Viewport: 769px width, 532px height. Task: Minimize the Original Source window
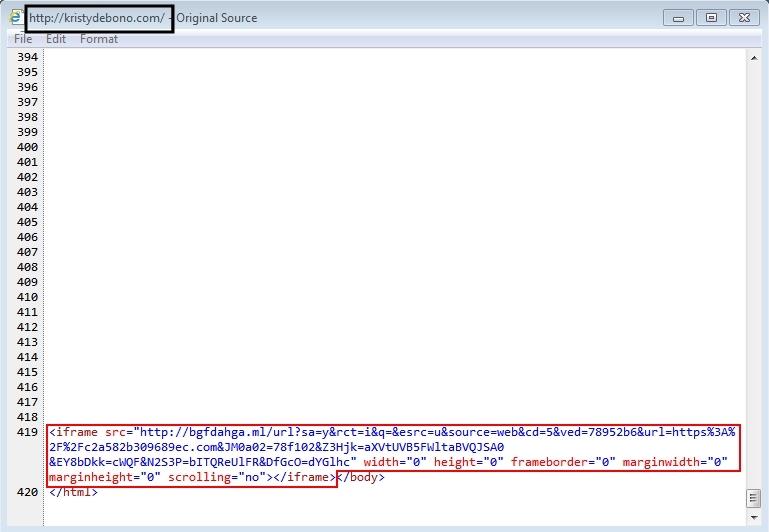click(x=680, y=18)
